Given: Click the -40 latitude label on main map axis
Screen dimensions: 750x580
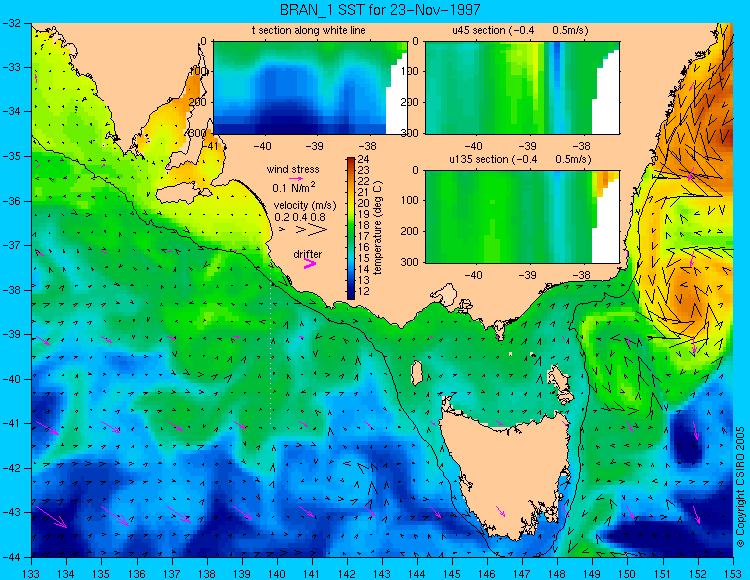Looking at the screenshot, I should (x=11, y=379).
